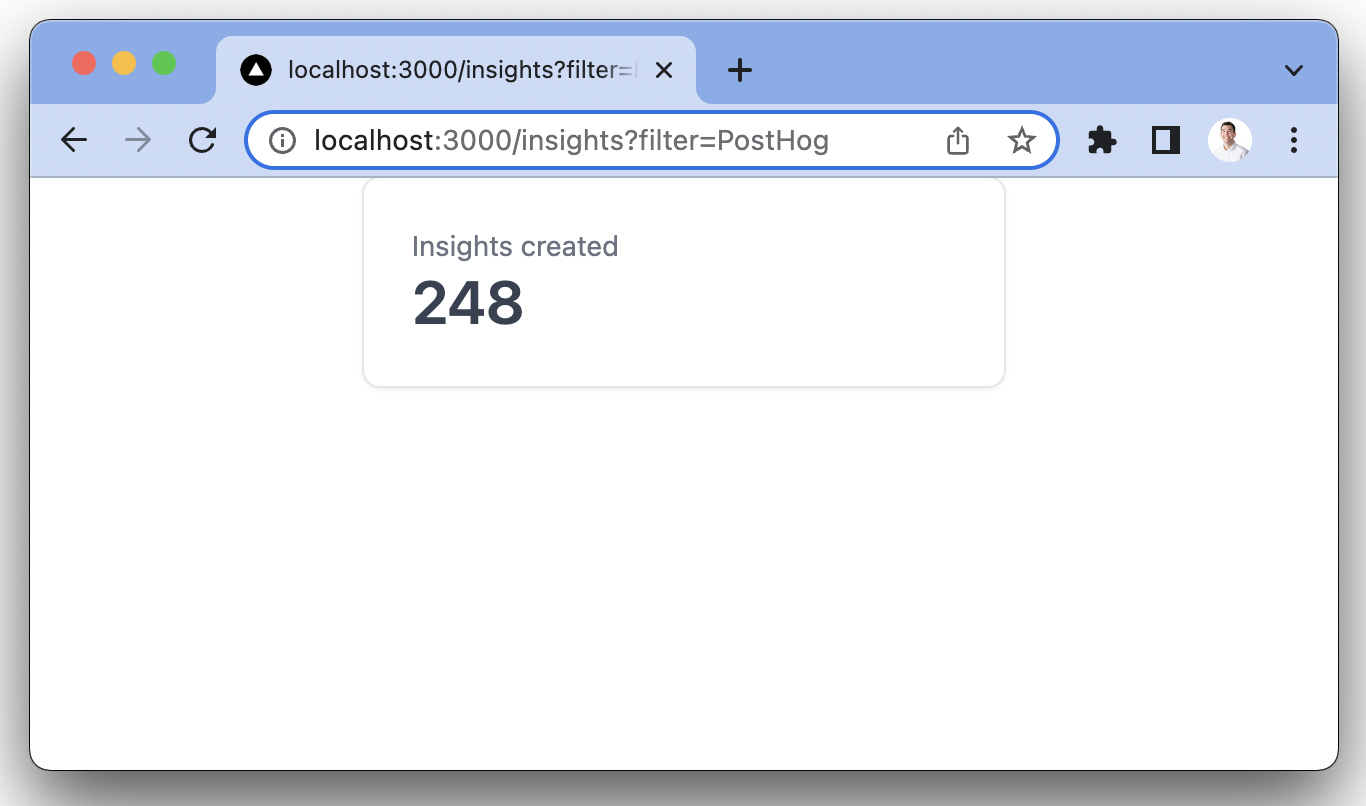
Task: Click the PostHog favicon on the browser tab
Action: [x=257, y=70]
